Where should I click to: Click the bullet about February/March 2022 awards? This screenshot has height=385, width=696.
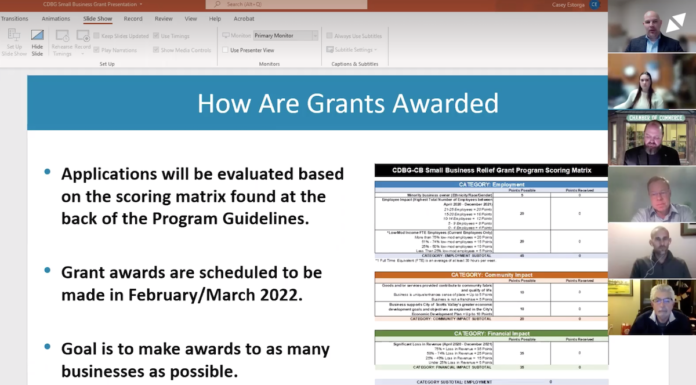(x=191, y=283)
